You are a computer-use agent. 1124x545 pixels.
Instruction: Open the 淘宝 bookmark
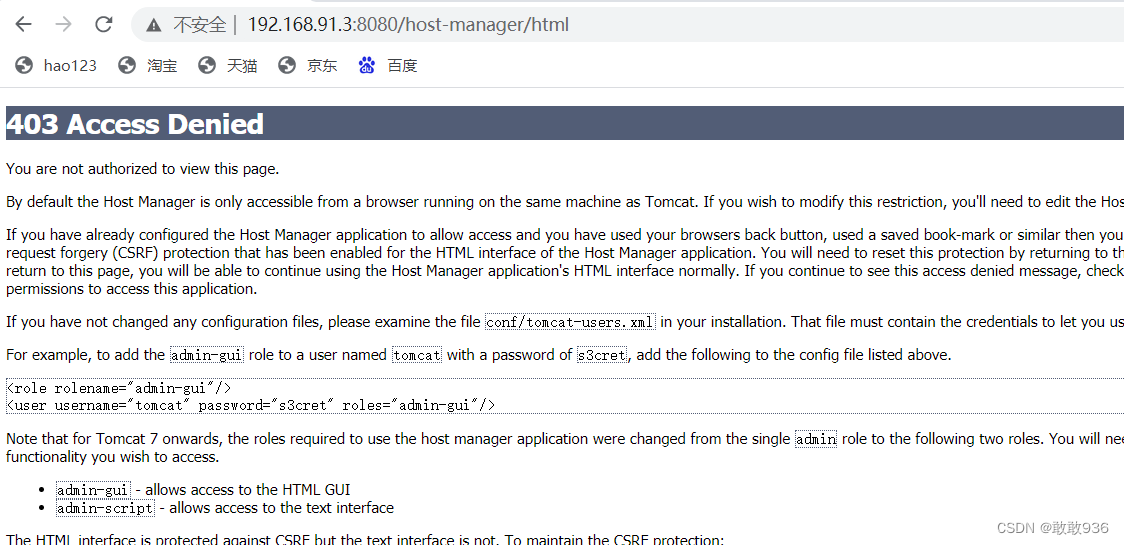[x=162, y=65]
